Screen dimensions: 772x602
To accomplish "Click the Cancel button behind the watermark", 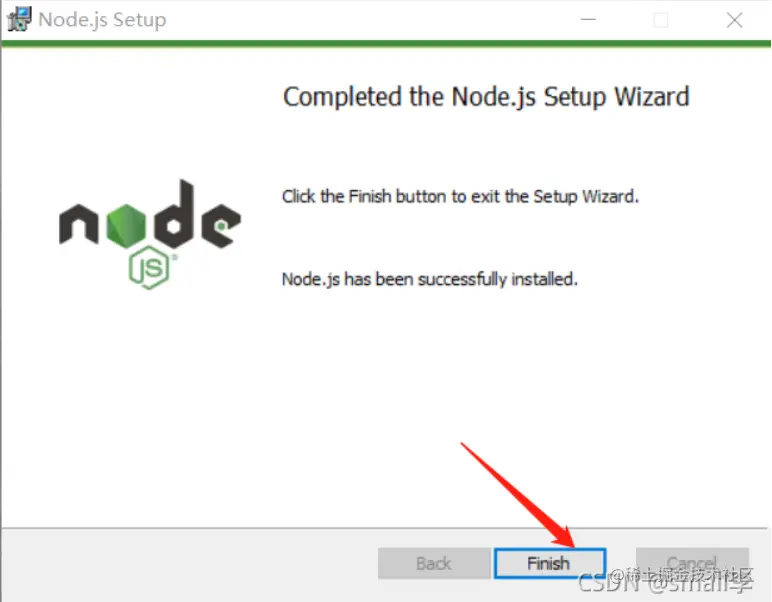I will [x=692, y=563].
